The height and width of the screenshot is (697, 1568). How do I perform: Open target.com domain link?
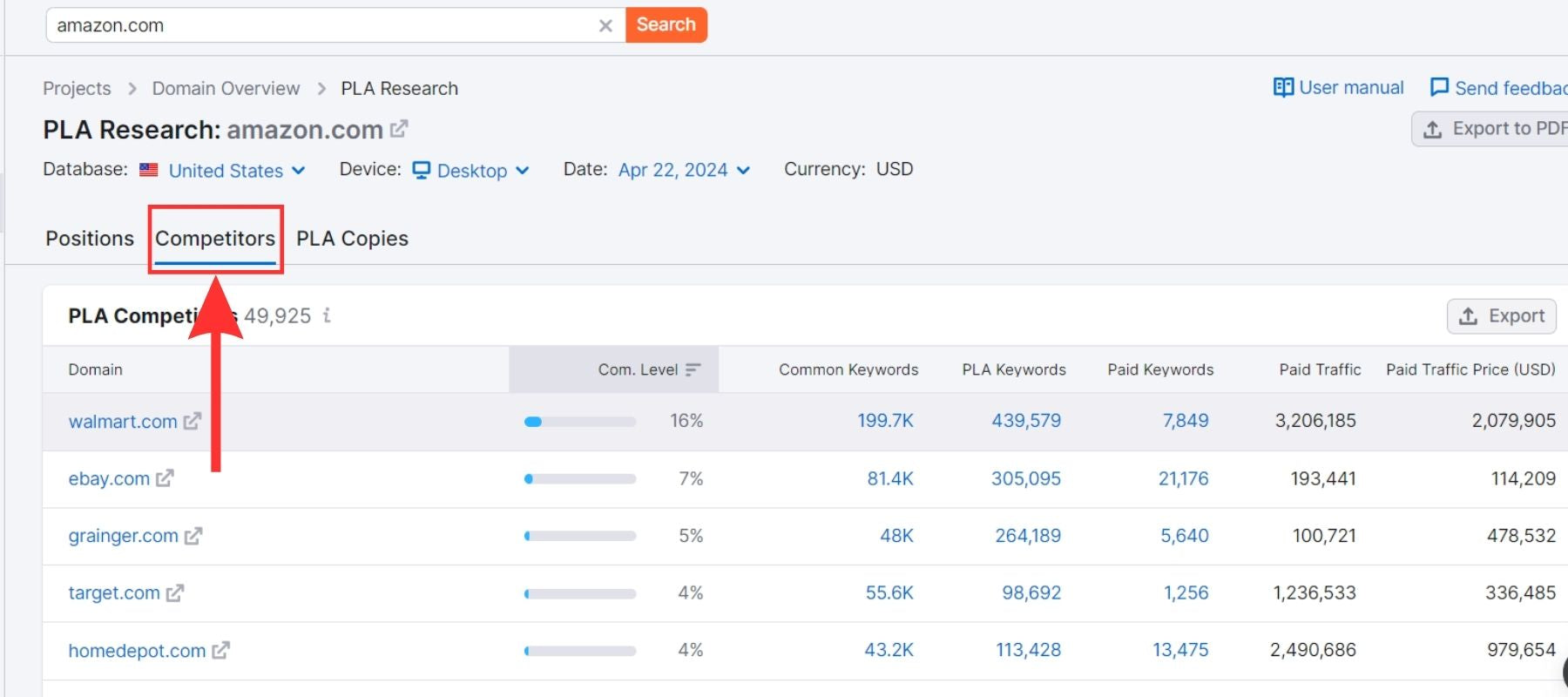tap(114, 593)
